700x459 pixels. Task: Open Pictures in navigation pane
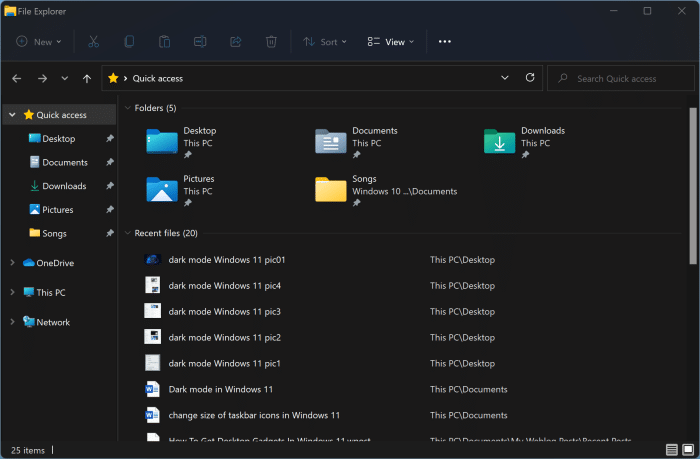(58, 209)
